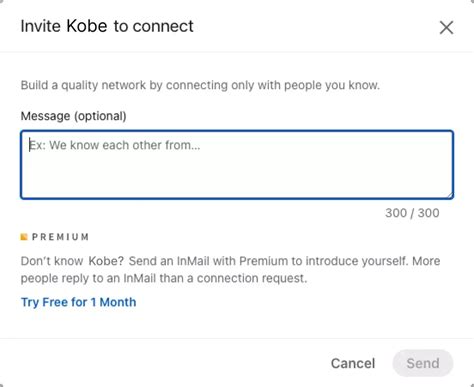Focus the Message text area
The height and width of the screenshot is (387, 474).
[237, 165]
